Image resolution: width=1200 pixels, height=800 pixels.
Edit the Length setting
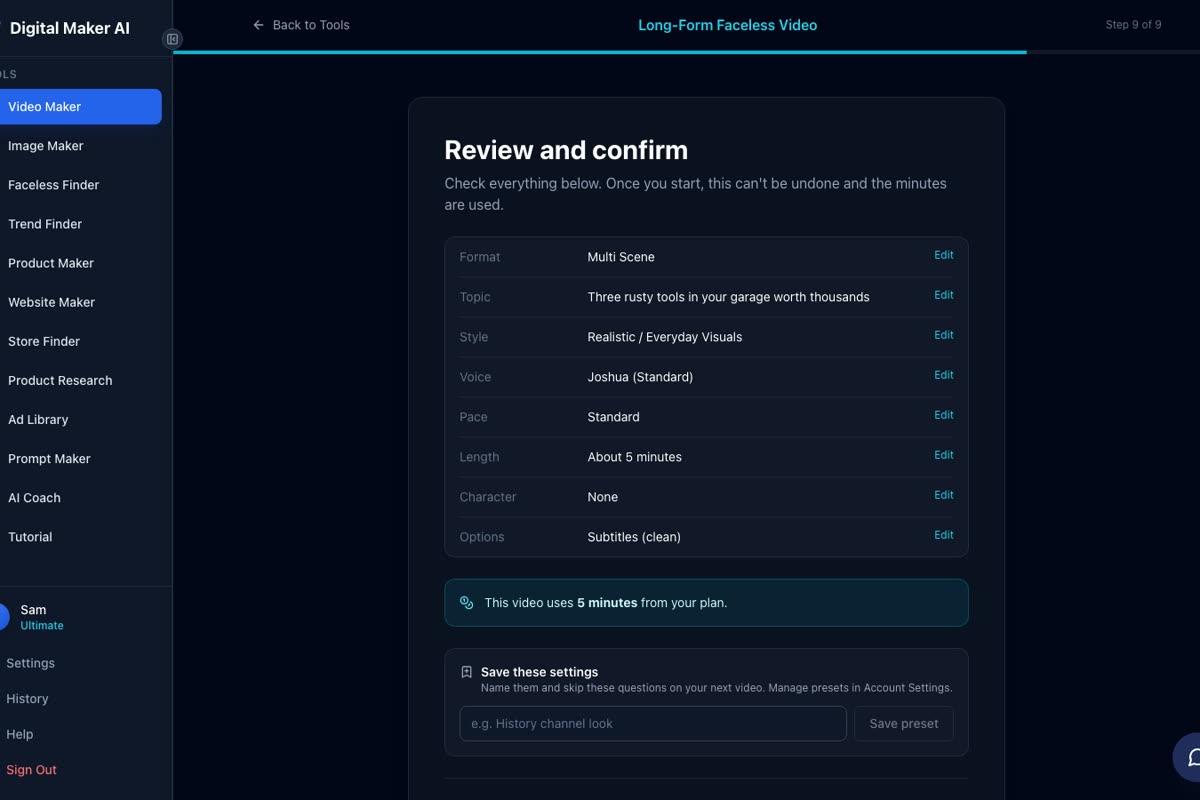pos(944,455)
